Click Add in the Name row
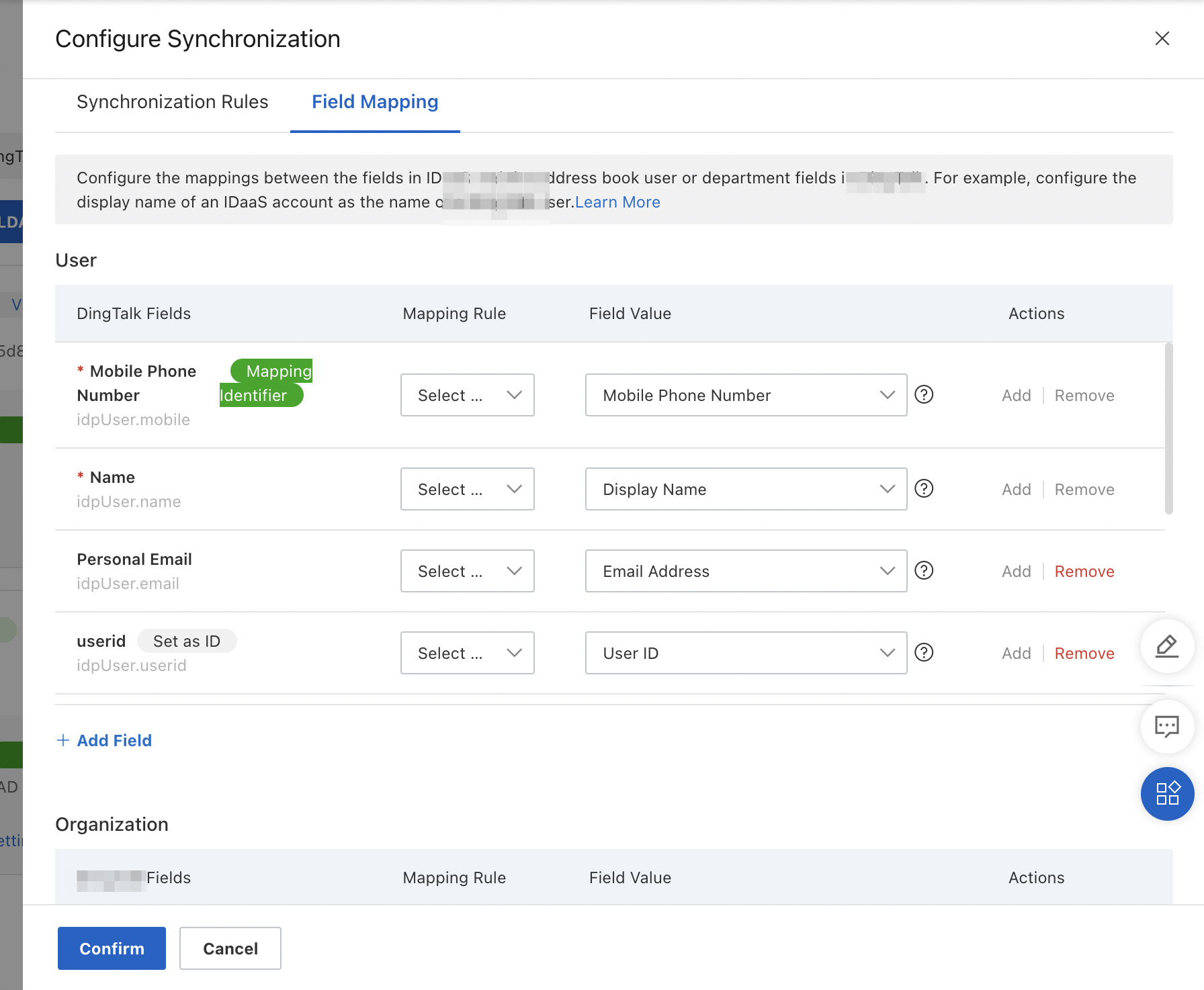This screenshot has height=990, width=1204. click(x=1016, y=490)
